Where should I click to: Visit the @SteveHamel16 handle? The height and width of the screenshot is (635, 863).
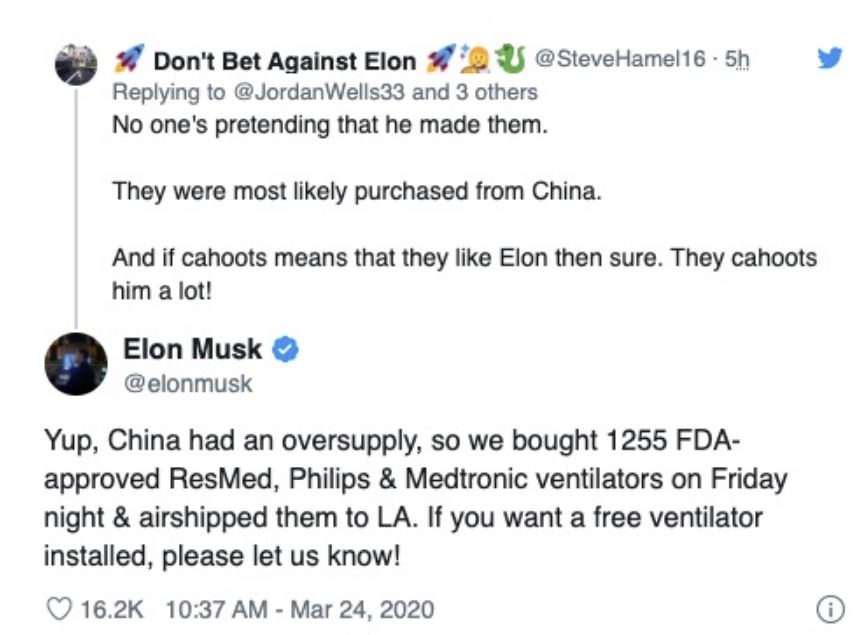click(x=620, y=61)
